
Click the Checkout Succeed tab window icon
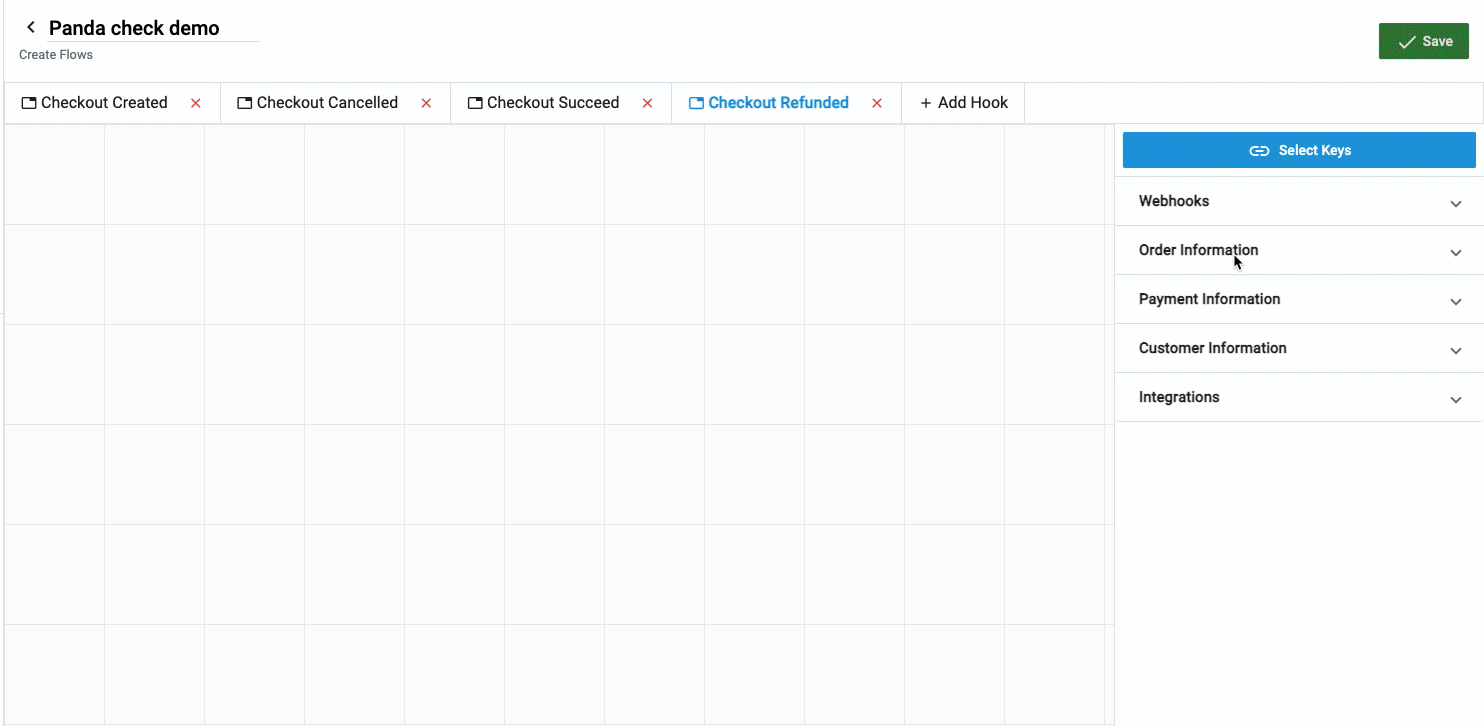click(475, 103)
